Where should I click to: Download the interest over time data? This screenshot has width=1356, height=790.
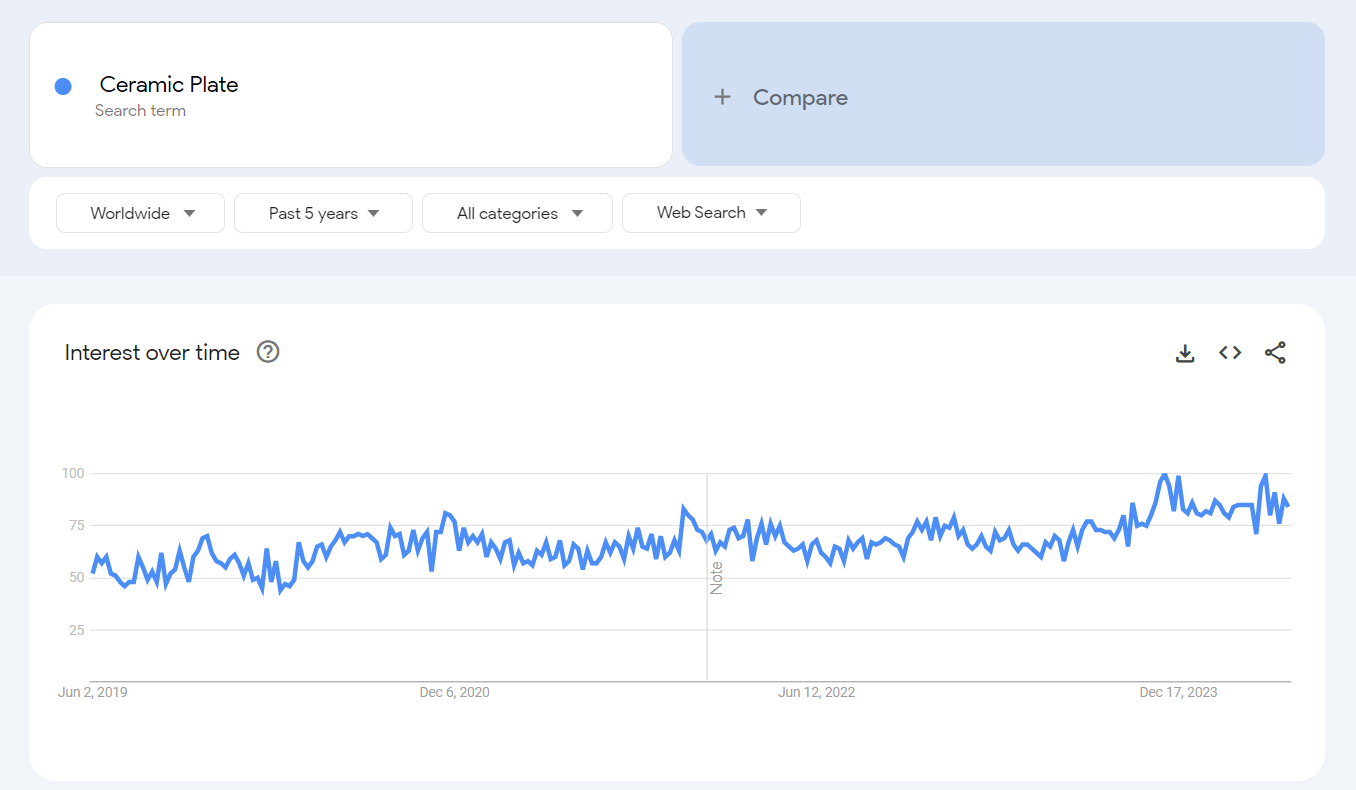tap(1185, 353)
